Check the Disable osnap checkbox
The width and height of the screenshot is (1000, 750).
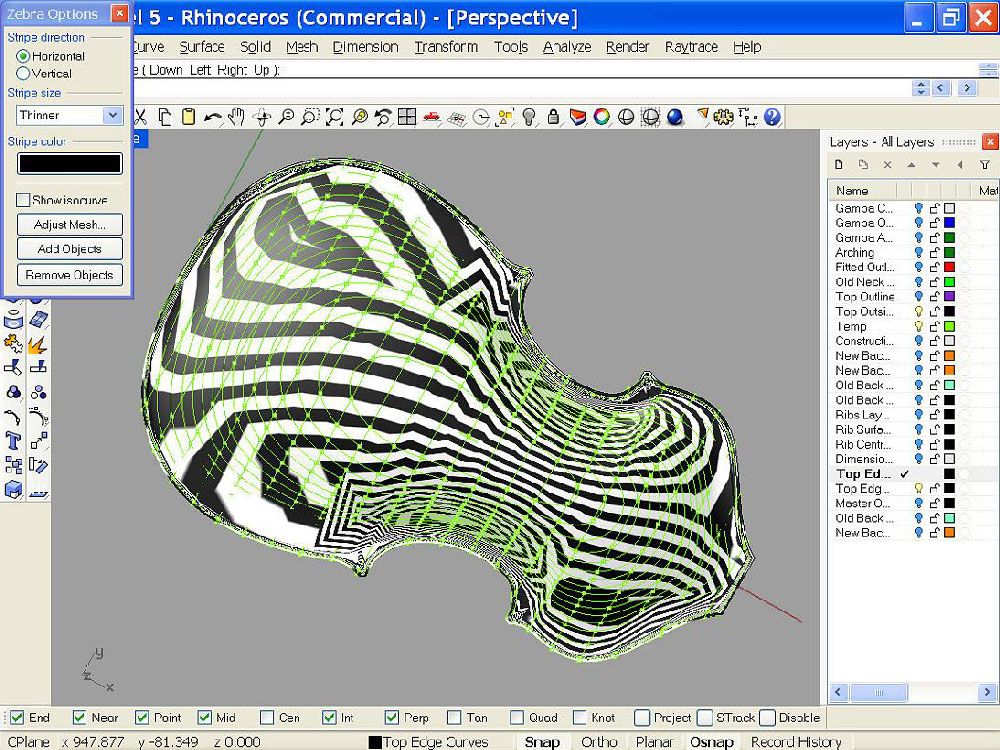coord(768,717)
